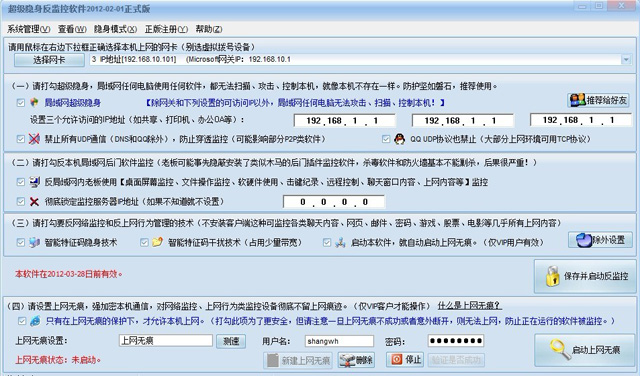Click the 测速 button
640x376 pixels.
pos(231,341)
